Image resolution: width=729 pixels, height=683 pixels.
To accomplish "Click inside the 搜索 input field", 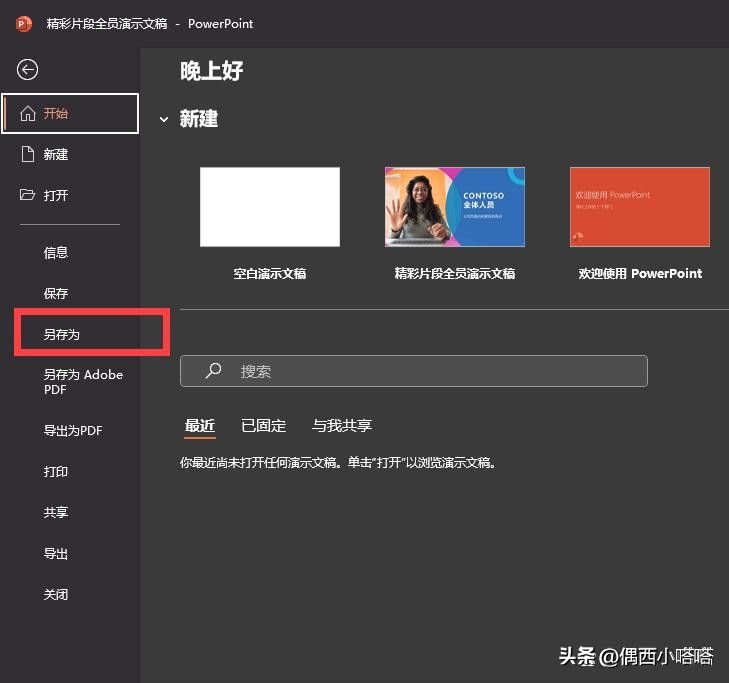I will [x=414, y=371].
